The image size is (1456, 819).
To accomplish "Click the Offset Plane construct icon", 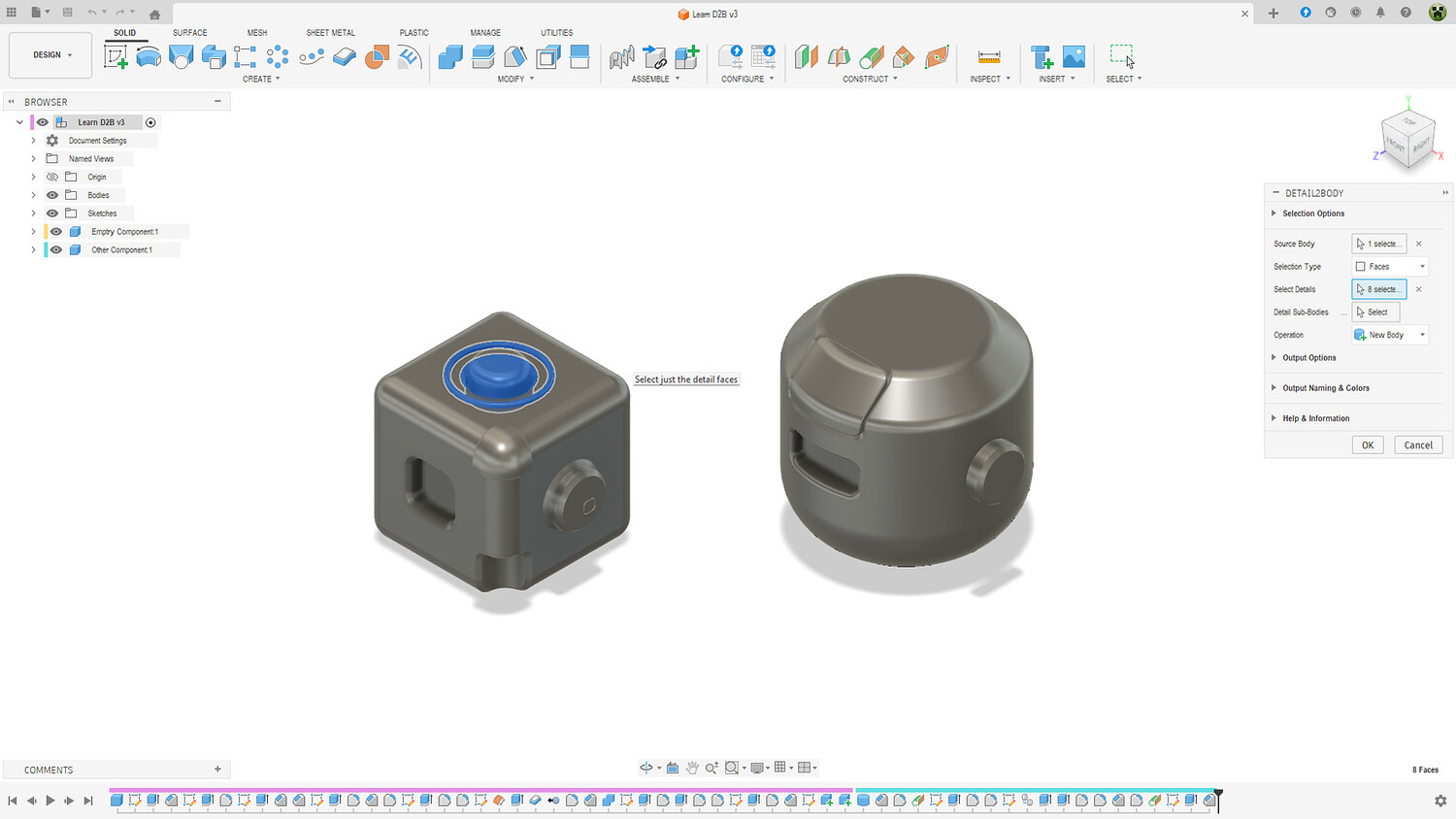I will [807, 56].
